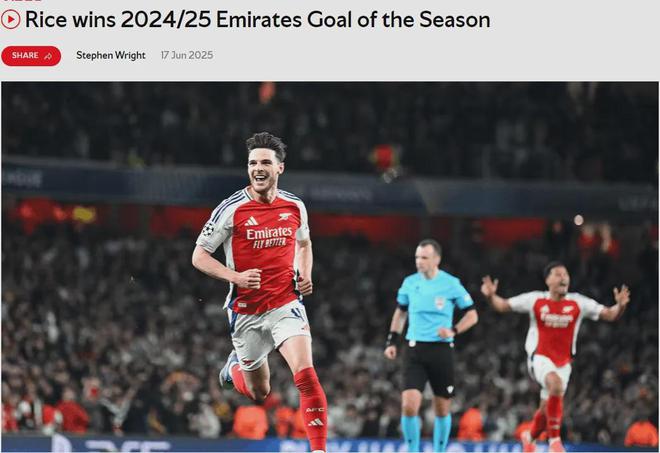The height and width of the screenshot is (453, 660).
Task: Click the blue pitchside advertising board
Action: (330, 445)
